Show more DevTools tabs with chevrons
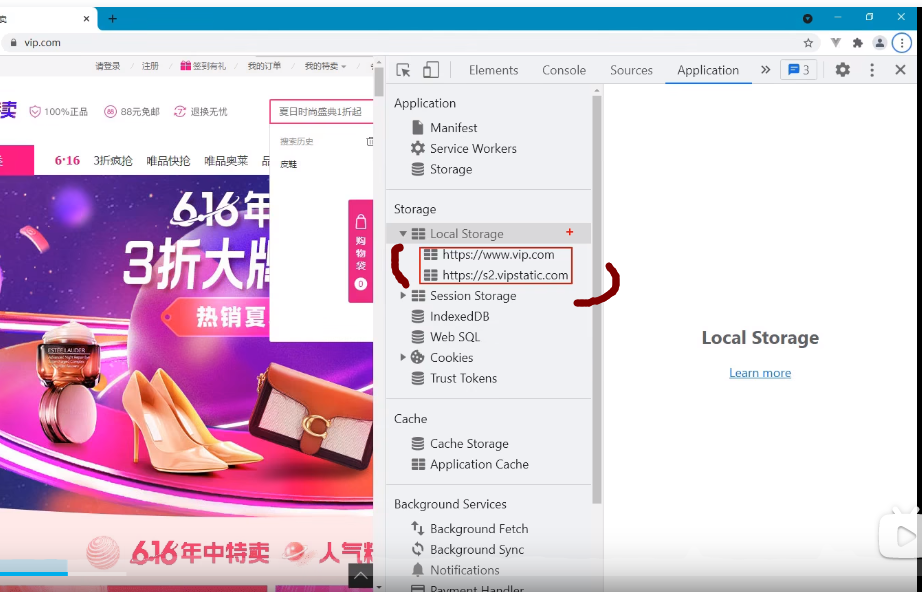 point(765,70)
